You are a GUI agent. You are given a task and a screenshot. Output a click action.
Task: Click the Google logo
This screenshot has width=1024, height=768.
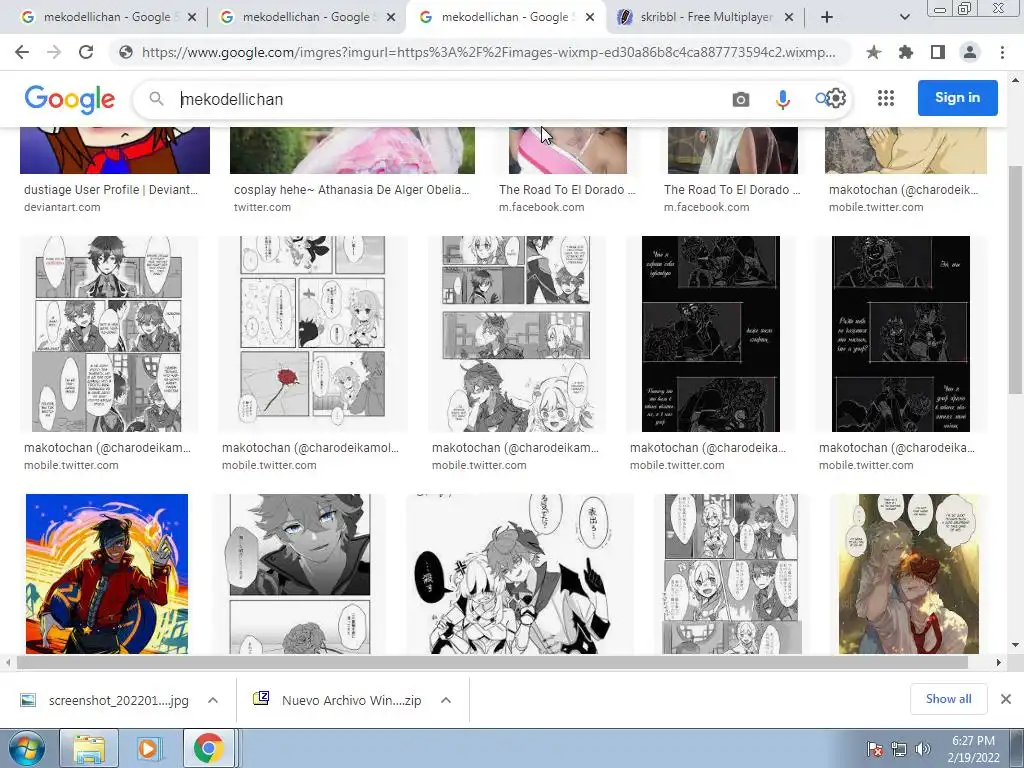pyautogui.click(x=70, y=99)
